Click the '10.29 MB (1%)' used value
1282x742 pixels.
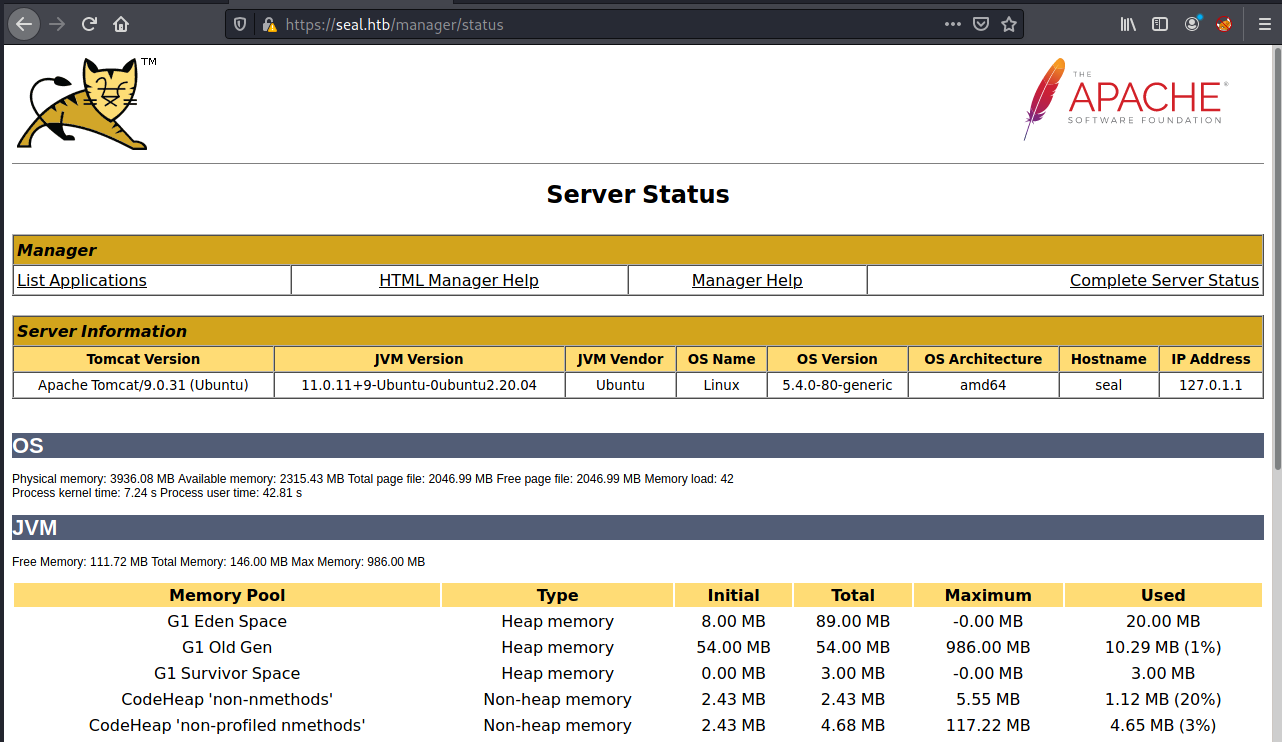[1163, 647]
